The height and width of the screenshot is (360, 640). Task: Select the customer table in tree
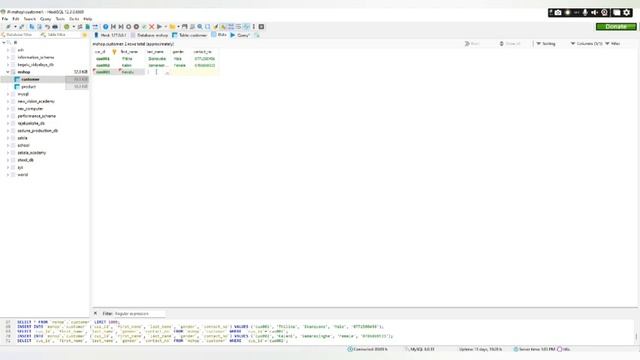point(31,79)
